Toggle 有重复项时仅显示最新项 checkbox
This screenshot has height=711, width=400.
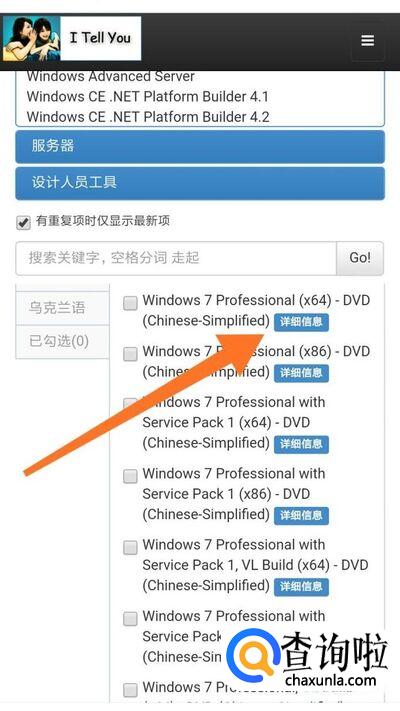(23, 223)
